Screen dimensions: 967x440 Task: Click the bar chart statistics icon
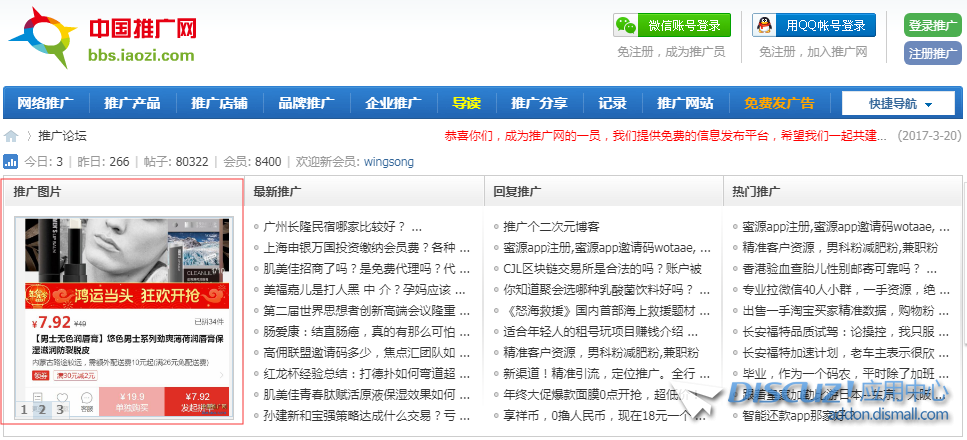coord(11,162)
